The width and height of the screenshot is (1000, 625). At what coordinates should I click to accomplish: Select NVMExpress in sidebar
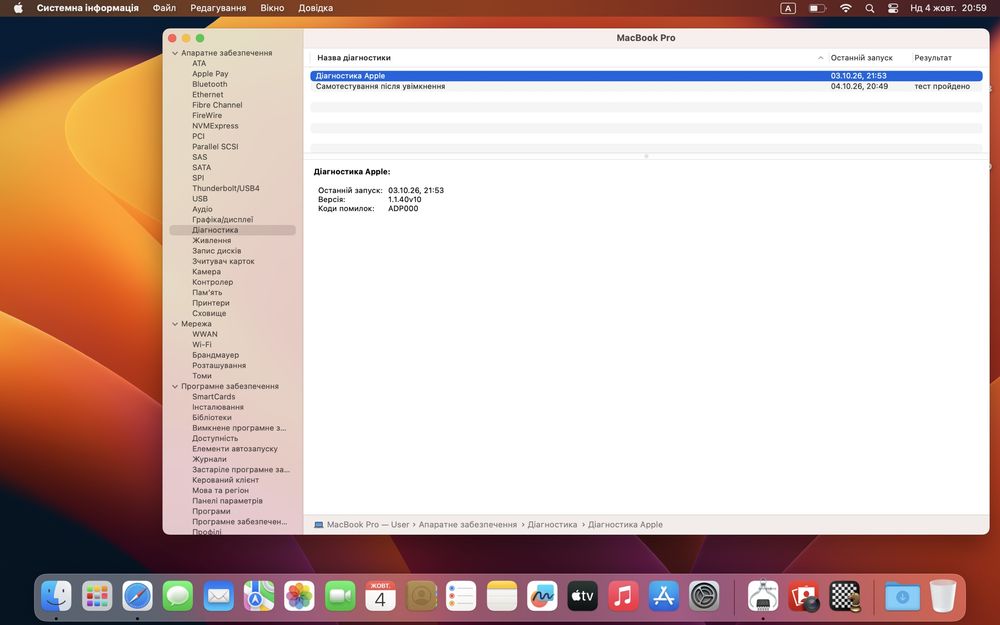pos(215,126)
